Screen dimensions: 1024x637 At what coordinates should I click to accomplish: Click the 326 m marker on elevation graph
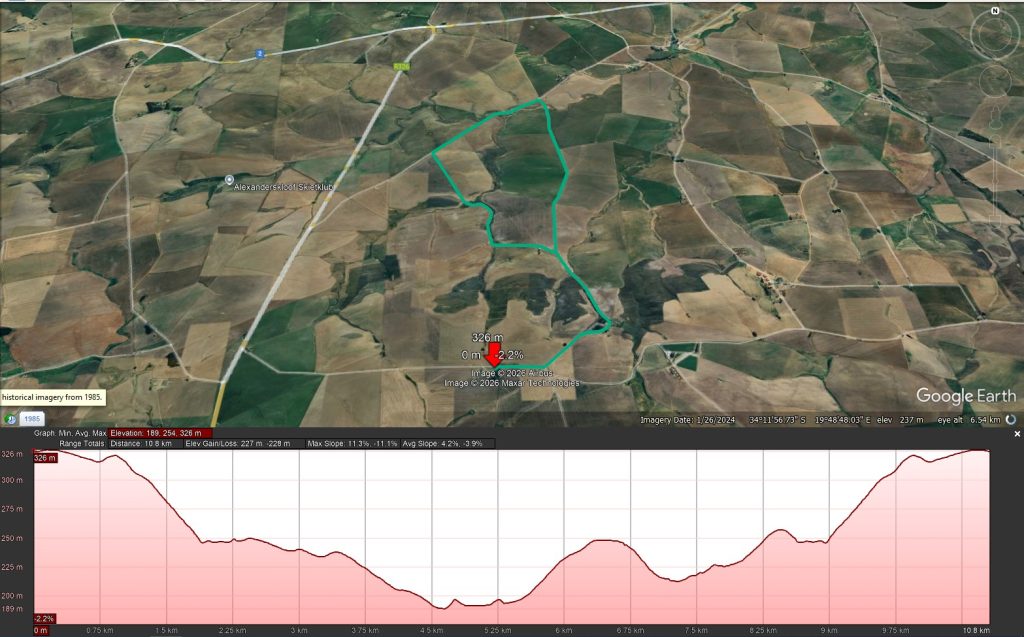[45, 458]
